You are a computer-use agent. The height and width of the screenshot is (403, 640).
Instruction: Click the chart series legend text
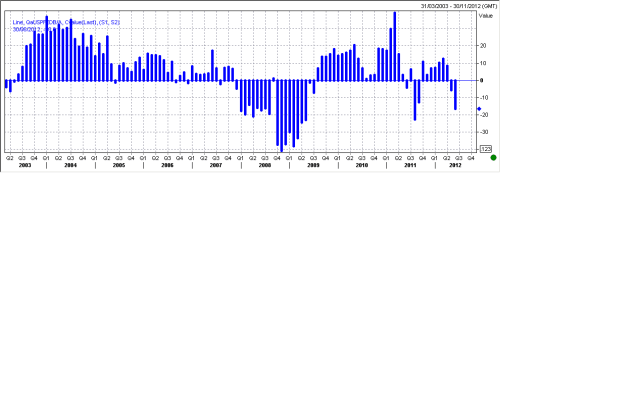[x=66, y=22]
